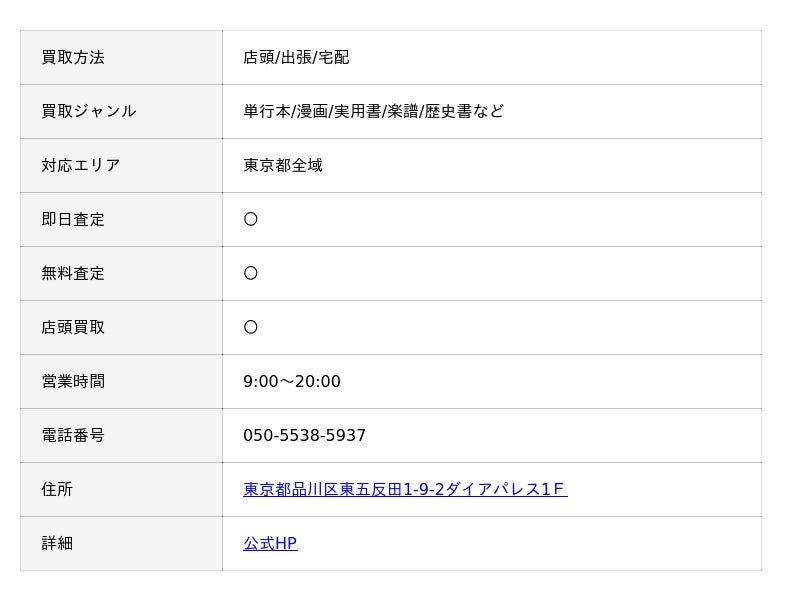Click the 店頭/出張/宅配 text
The width and height of the screenshot is (800, 601).
(296, 57)
